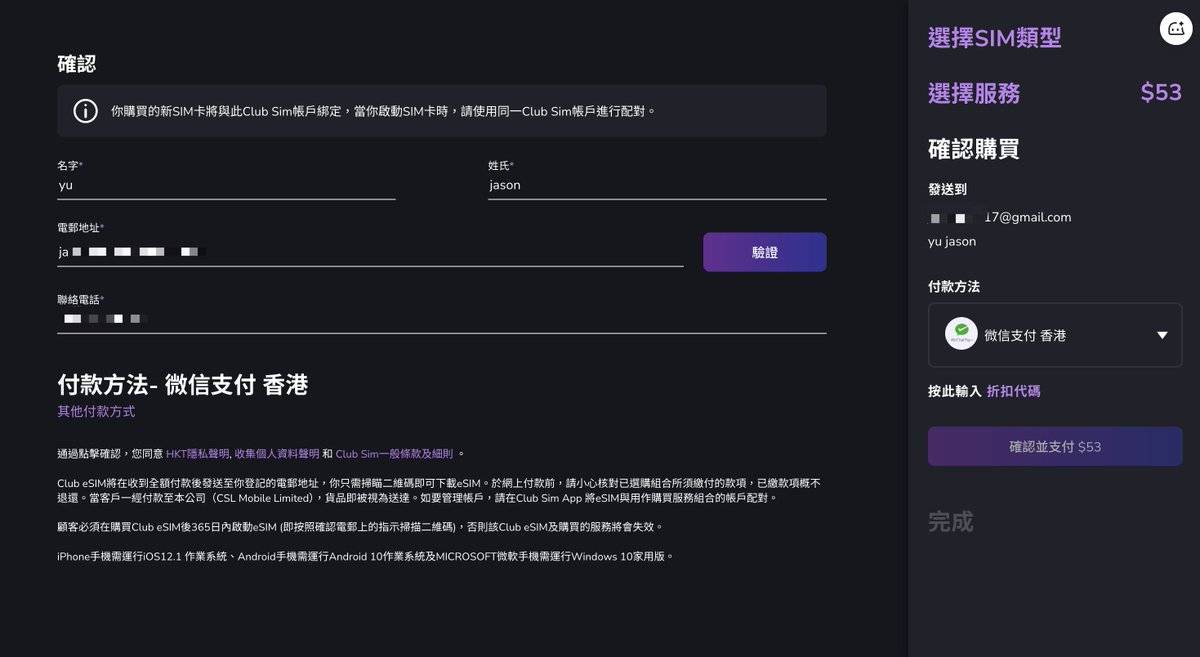Click the 姓氏 field containing 'jason'
This screenshot has height=657, width=1200.
click(656, 186)
